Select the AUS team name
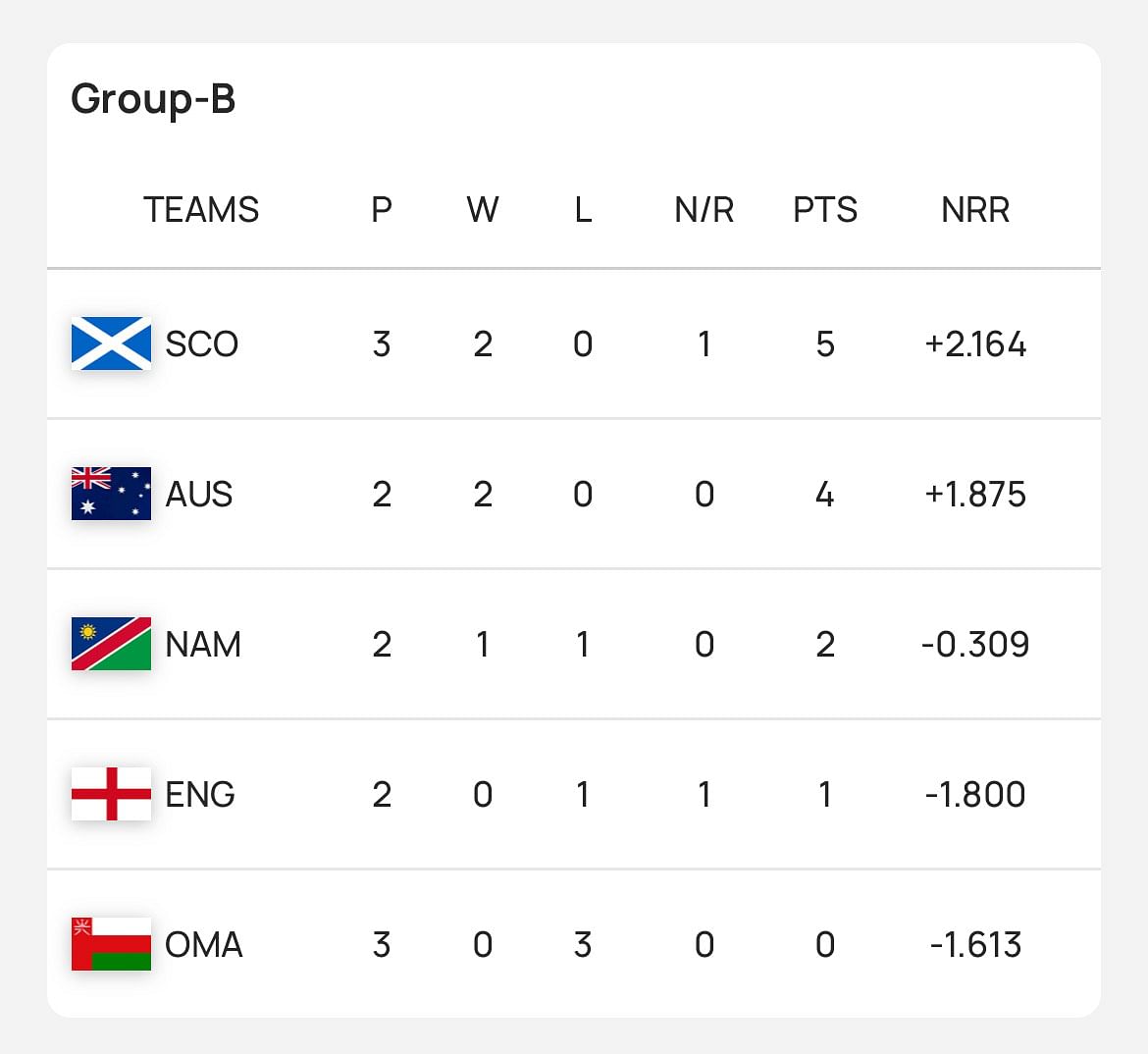Image resolution: width=1148 pixels, height=1054 pixels. click(x=199, y=495)
